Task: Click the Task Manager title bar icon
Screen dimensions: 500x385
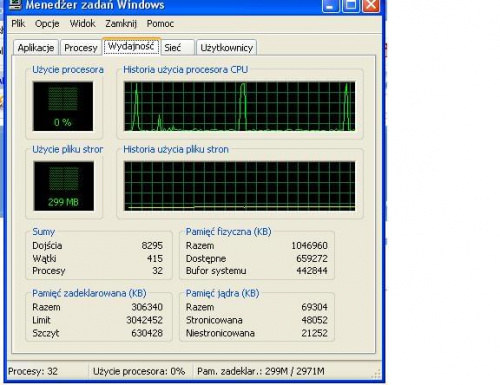Action: (14, 4)
